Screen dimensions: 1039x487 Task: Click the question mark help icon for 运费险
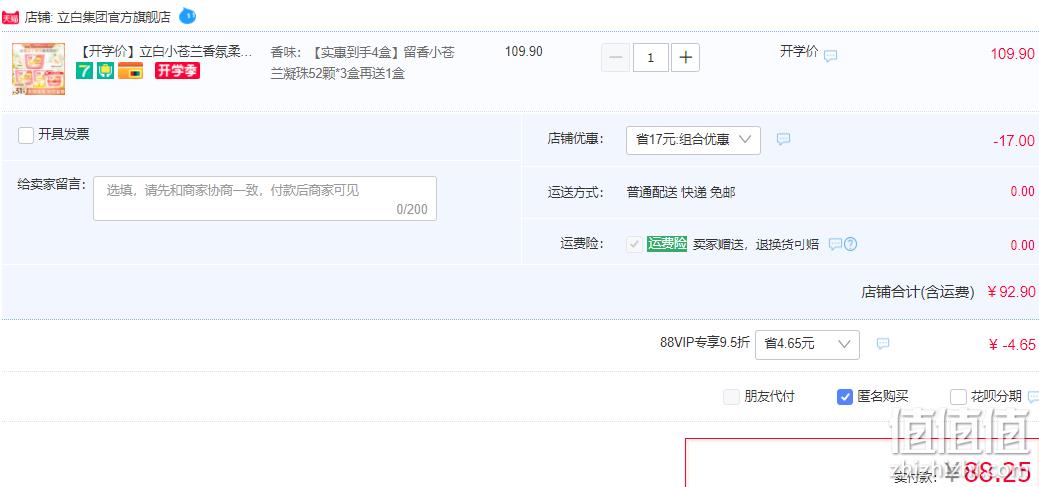pyautogui.click(x=850, y=244)
